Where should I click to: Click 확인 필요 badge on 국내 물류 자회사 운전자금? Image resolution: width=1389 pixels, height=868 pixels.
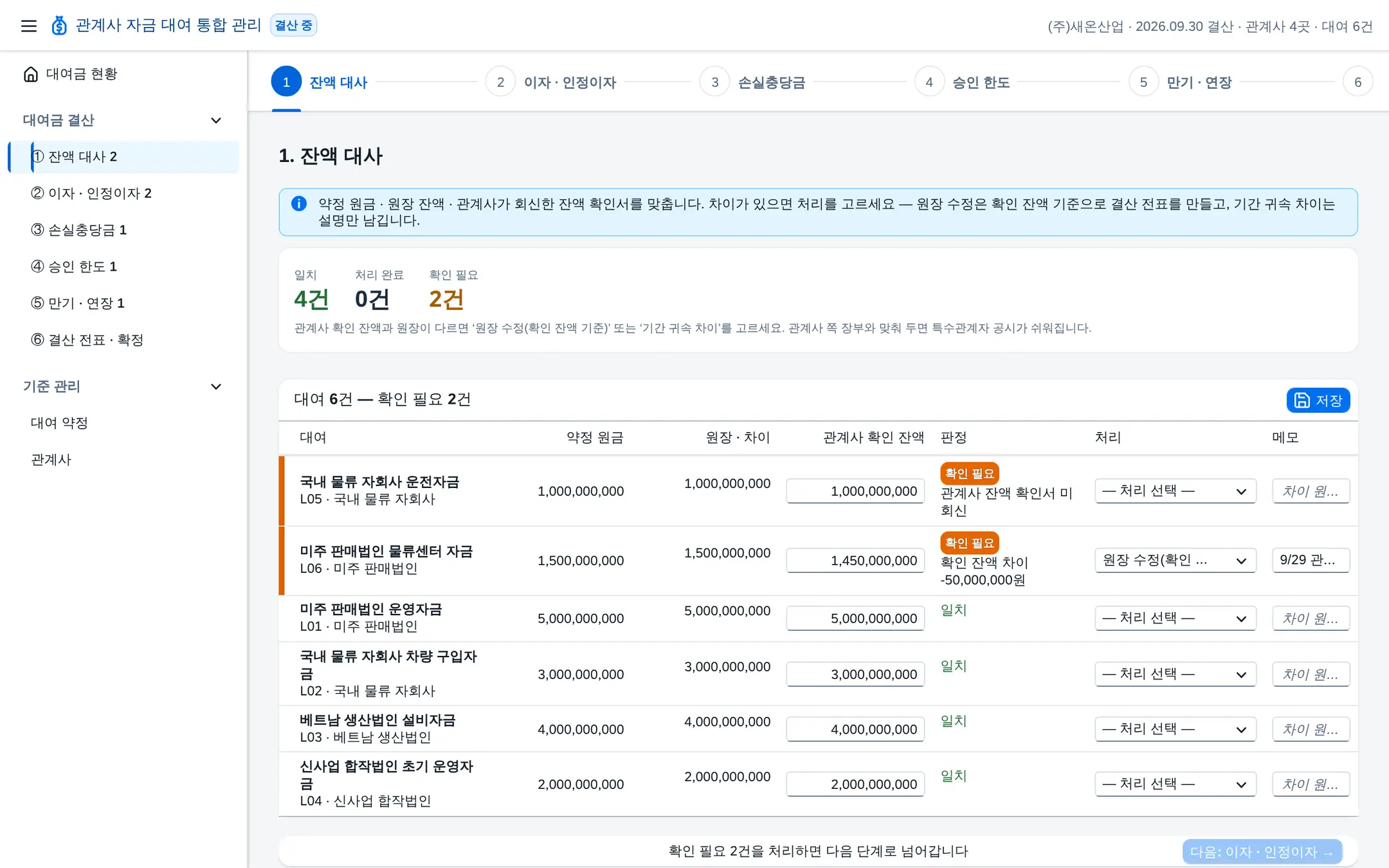(x=969, y=473)
